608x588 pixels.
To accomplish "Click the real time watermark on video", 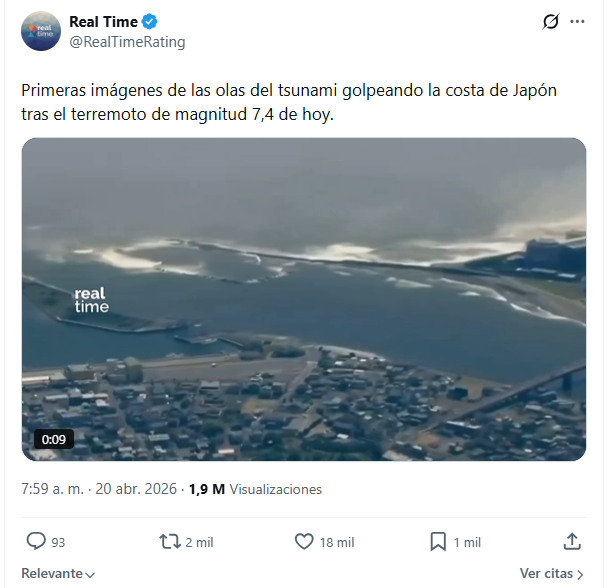I will click(92, 300).
